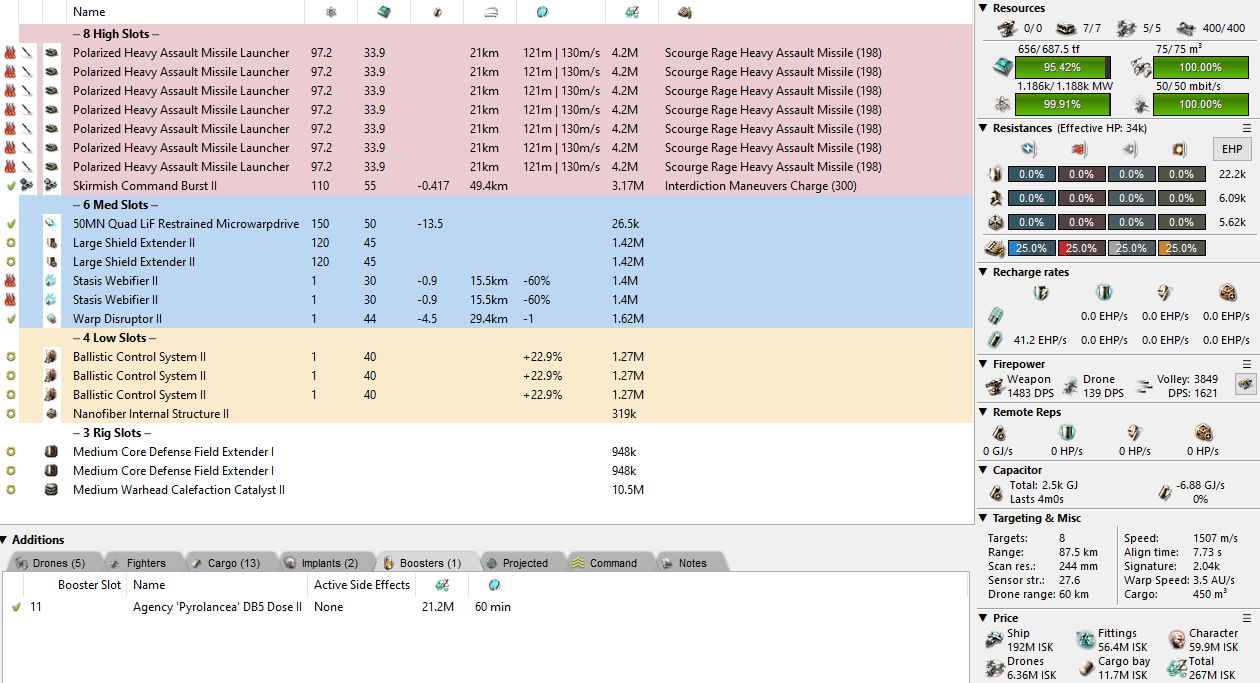Click the CPU usage icon in Resources

tap(1001, 67)
